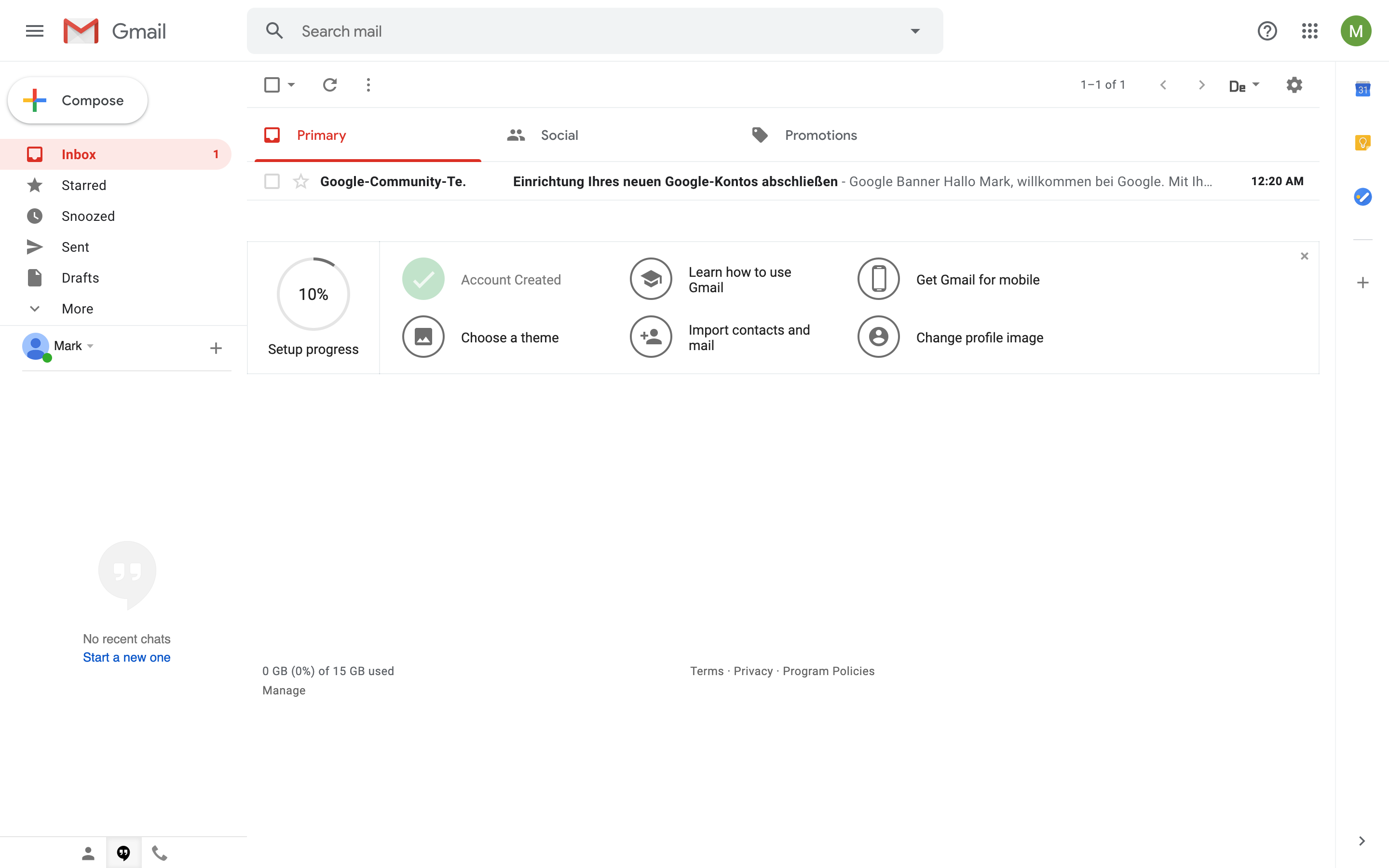This screenshot has width=1389, height=868.
Task: Click the Support help icon
Action: [x=1267, y=31]
